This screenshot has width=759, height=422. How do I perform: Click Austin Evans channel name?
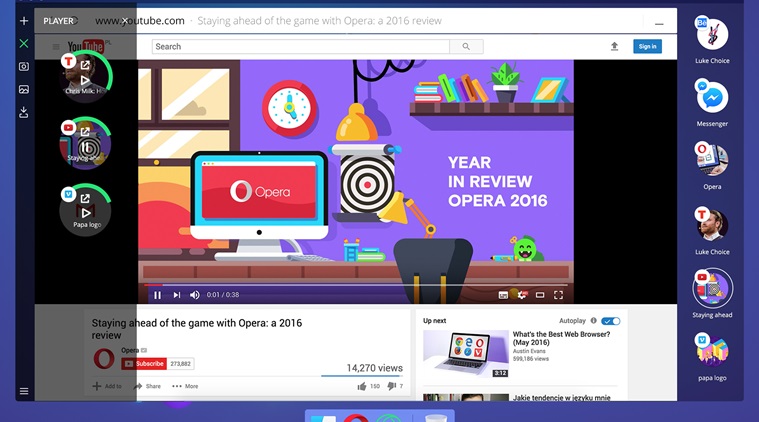[x=529, y=351]
